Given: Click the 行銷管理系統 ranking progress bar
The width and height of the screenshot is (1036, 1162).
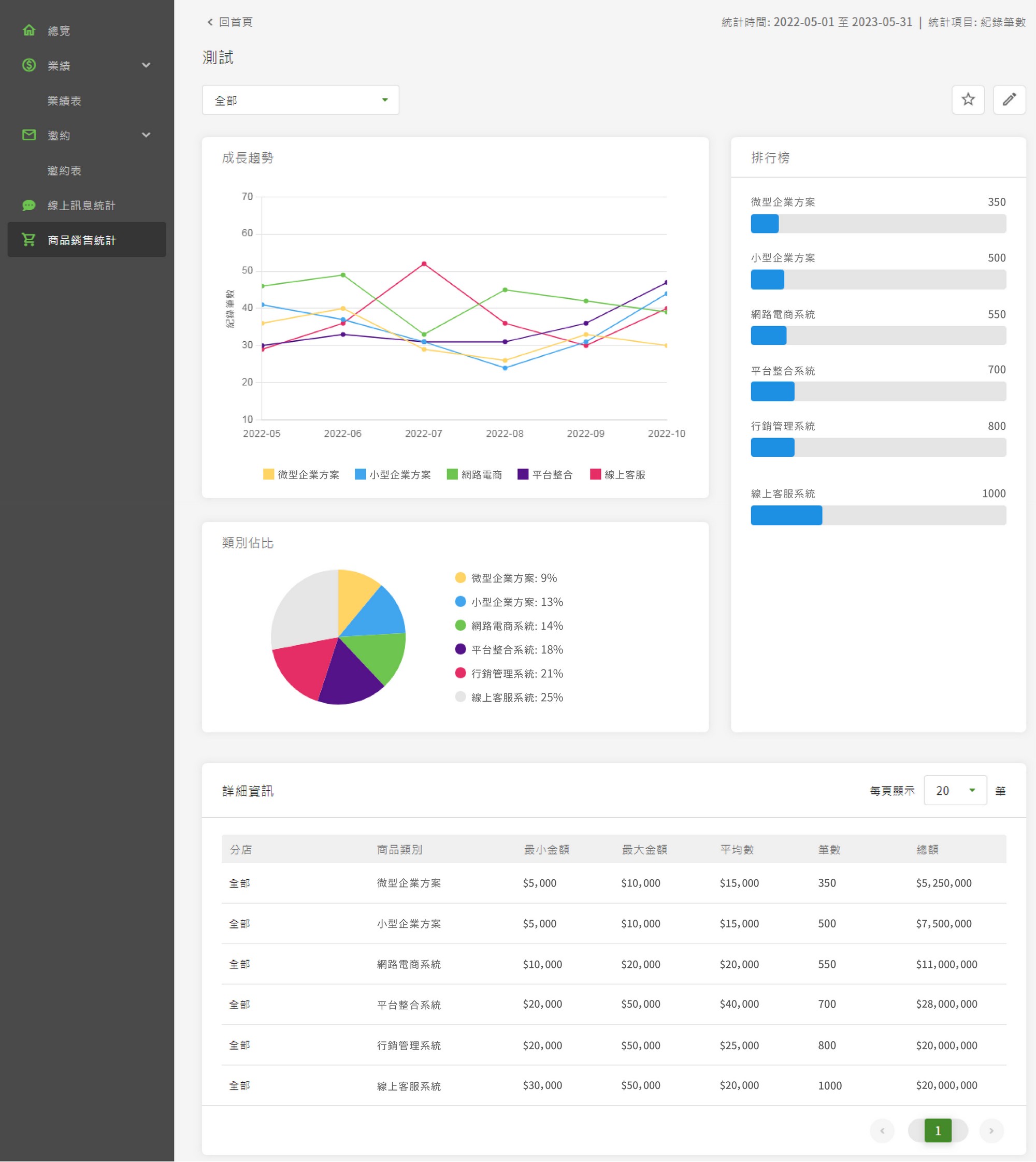Looking at the screenshot, I should (x=879, y=447).
